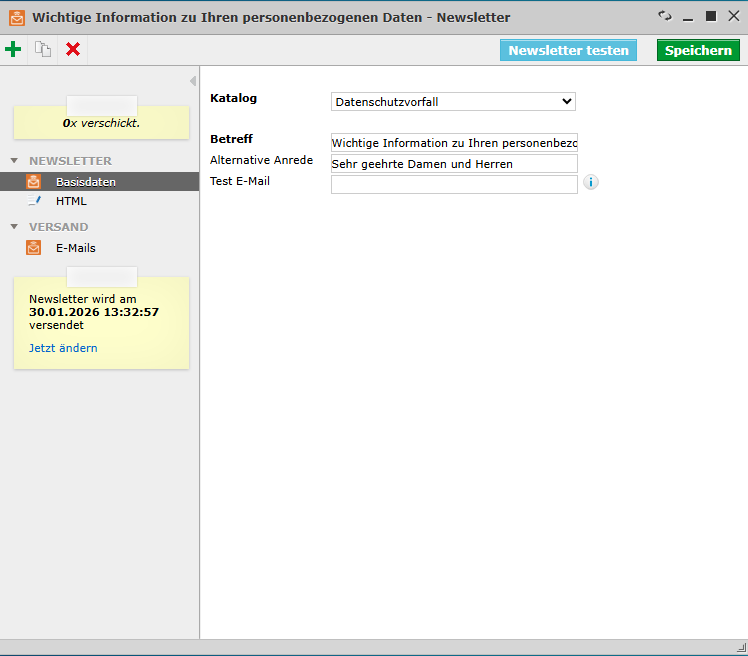Image resolution: width=748 pixels, height=656 pixels.
Task: Delete newsletter with the red X icon
Action: pos(73,49)
